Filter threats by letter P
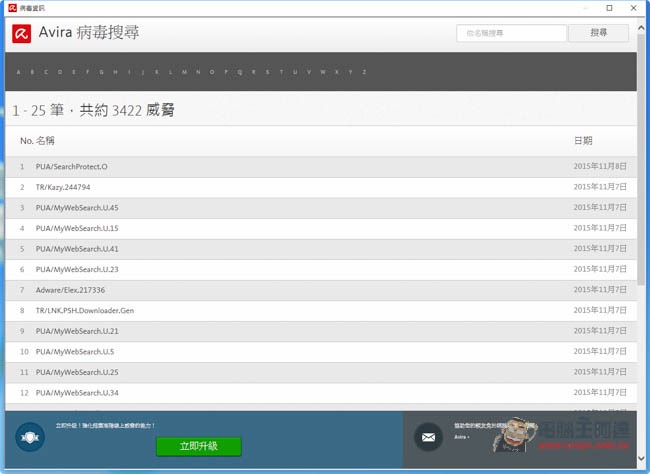650x474 pixels. pos(226,72)
